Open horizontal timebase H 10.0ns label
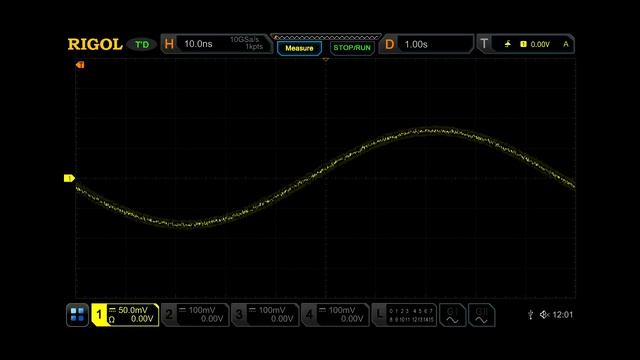The height and width of the screenshot is (360, 640). pyautogui.click(x=216, y=44)
